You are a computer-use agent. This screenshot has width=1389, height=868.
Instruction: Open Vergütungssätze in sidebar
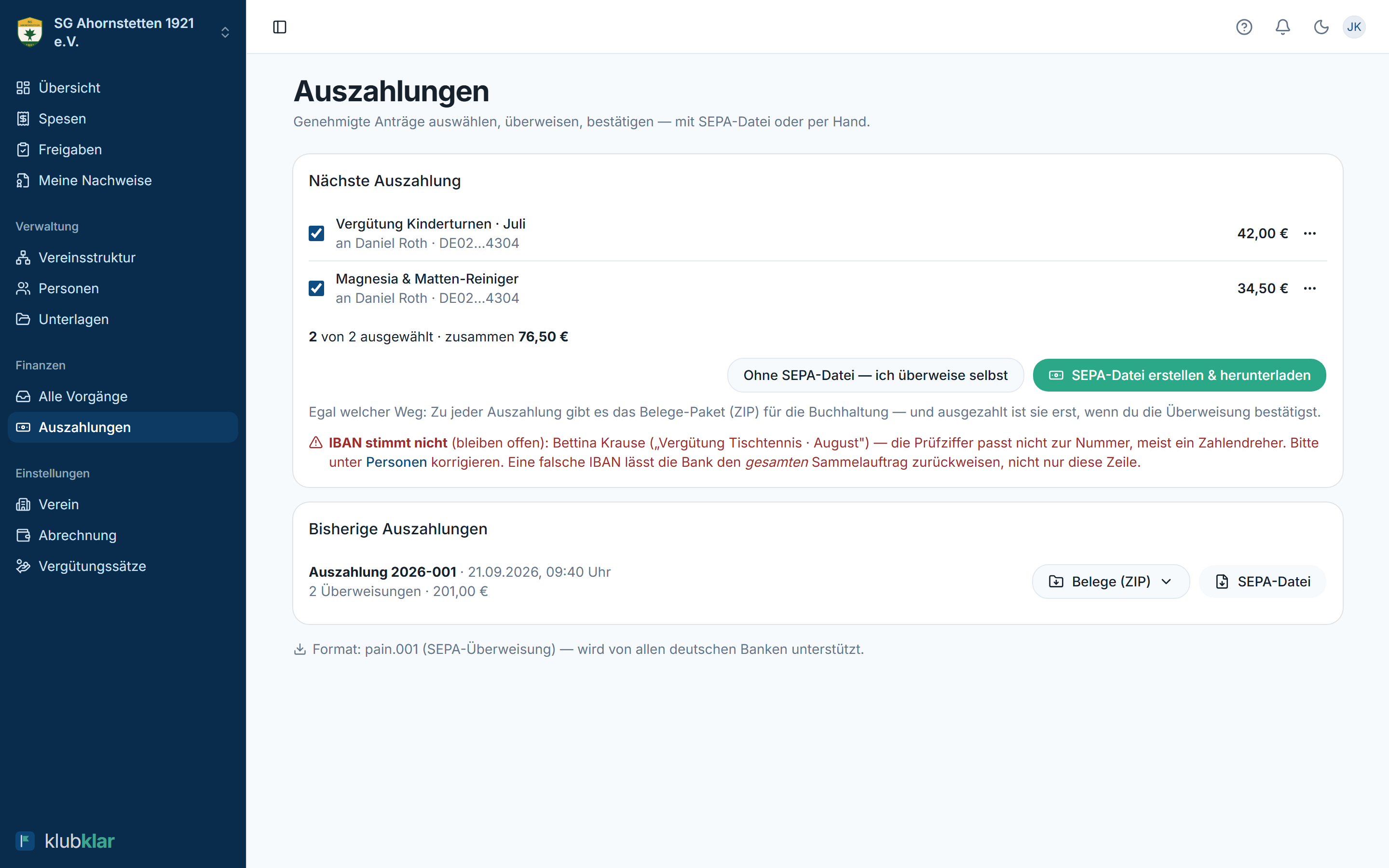click(x=123, y=566)
